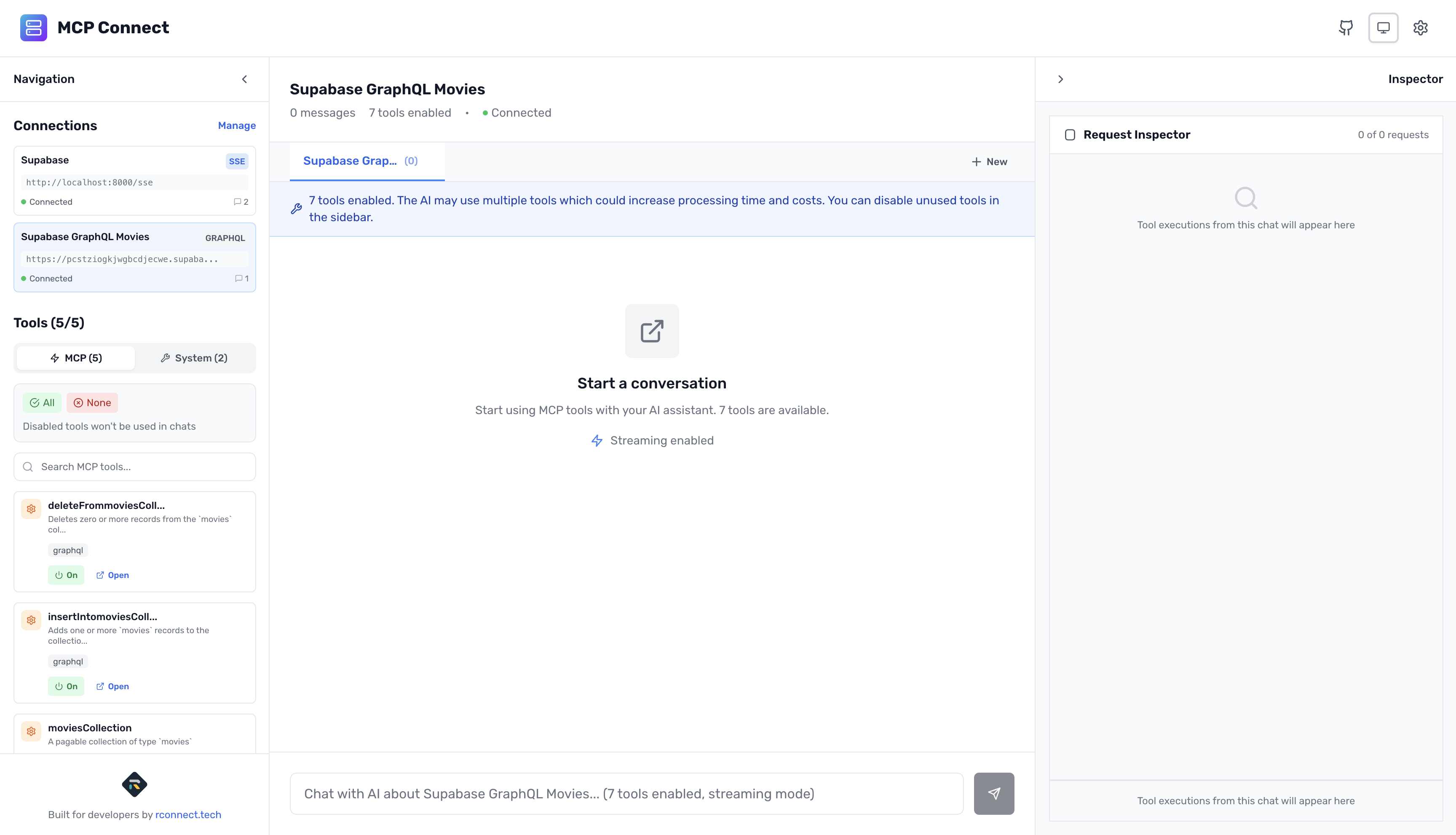Collapse the Inspector panel

[1060, 79]
